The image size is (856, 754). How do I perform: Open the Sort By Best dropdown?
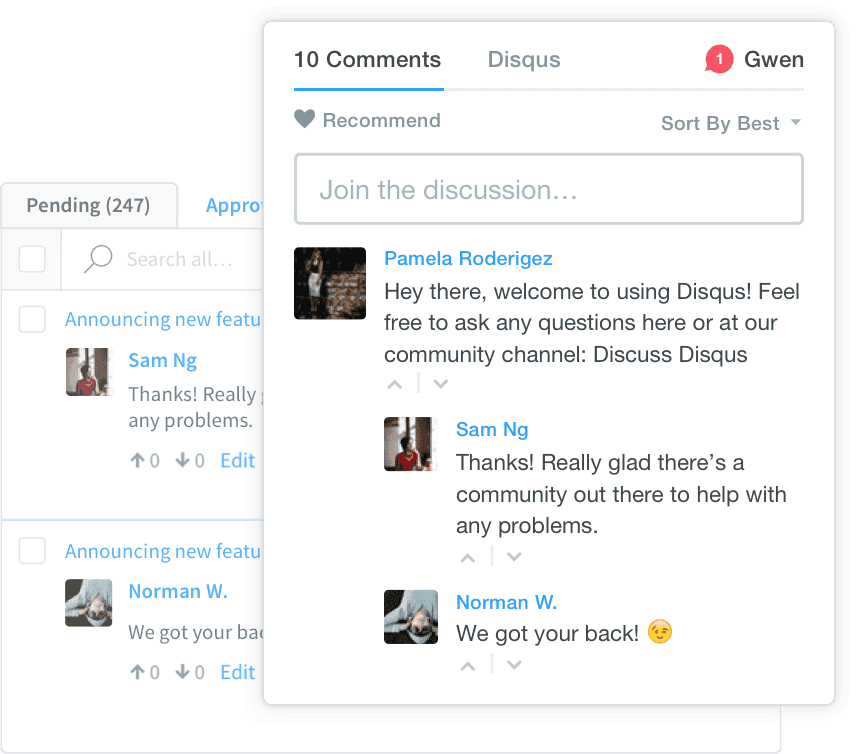tap(730, 123)
